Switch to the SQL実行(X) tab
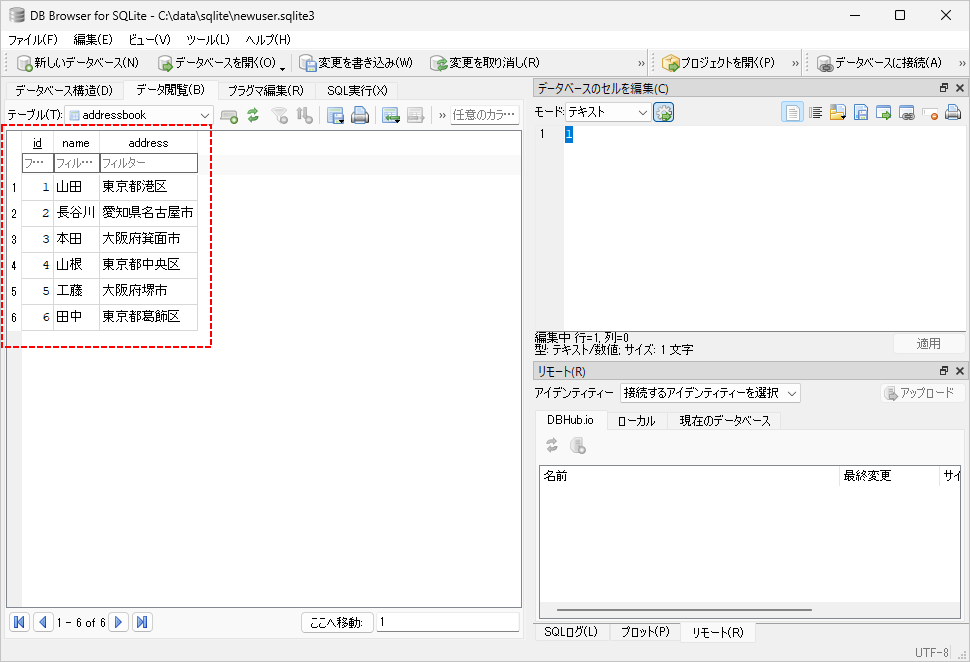The width and height of the screenshot is (970, 662). click(356, 90)
